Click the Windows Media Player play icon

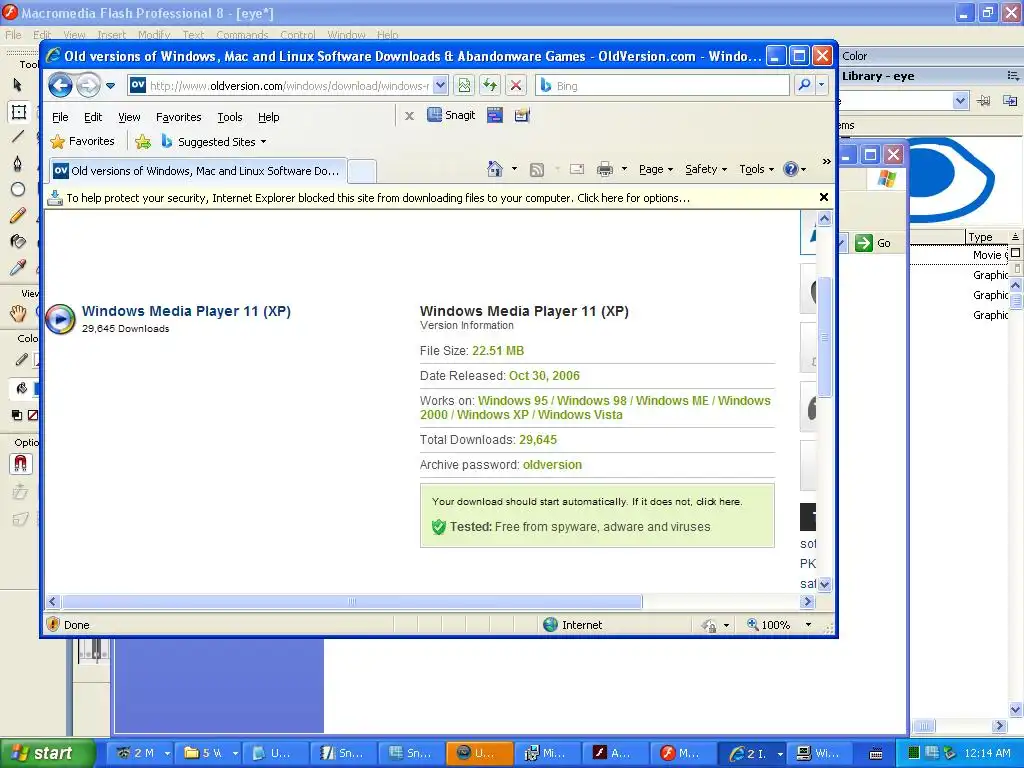(60, 319)
